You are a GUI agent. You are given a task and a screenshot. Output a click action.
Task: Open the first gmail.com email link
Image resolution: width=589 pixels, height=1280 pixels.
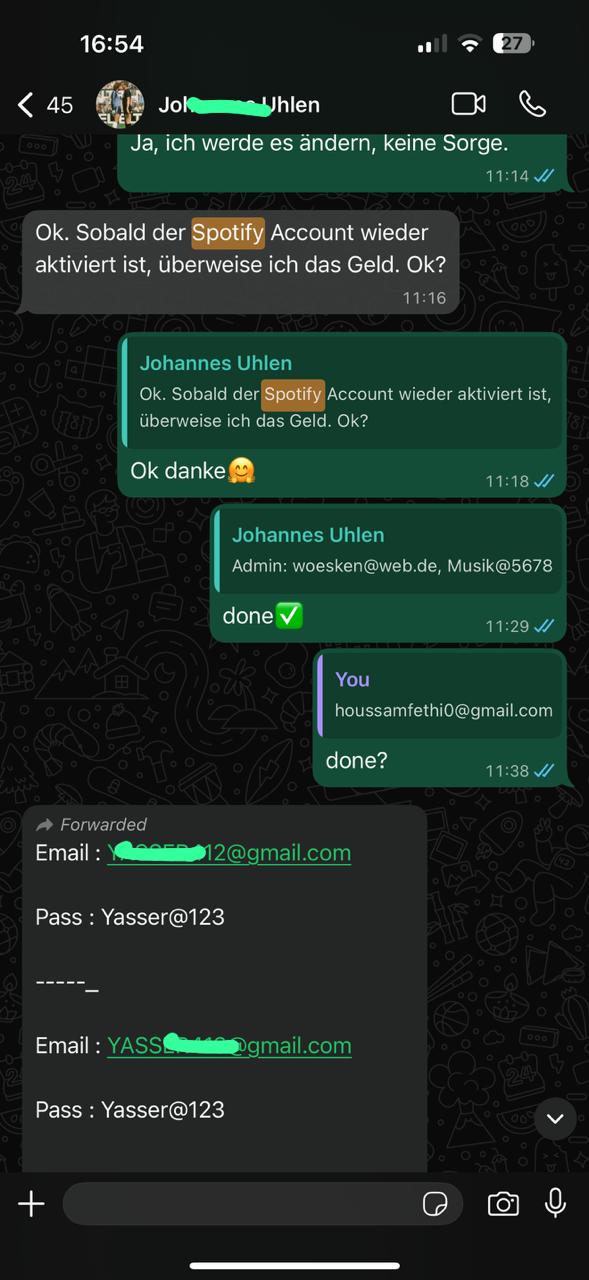[x=229, y=853]
